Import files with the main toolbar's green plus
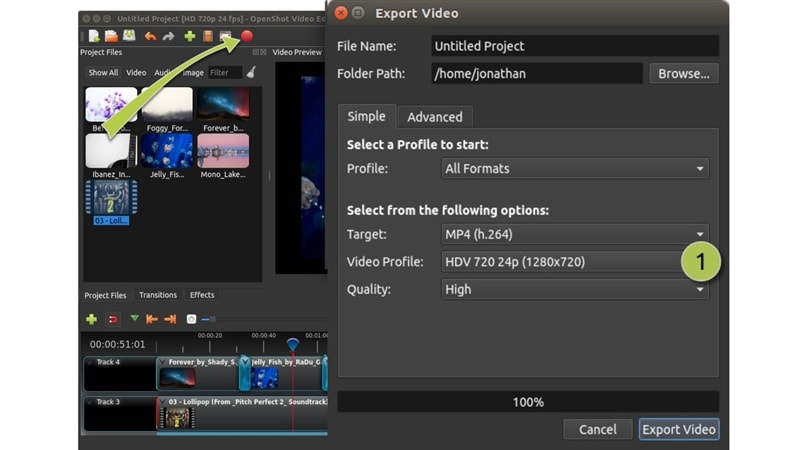Viewport: 800px width, 450px height. click(190, 36)
